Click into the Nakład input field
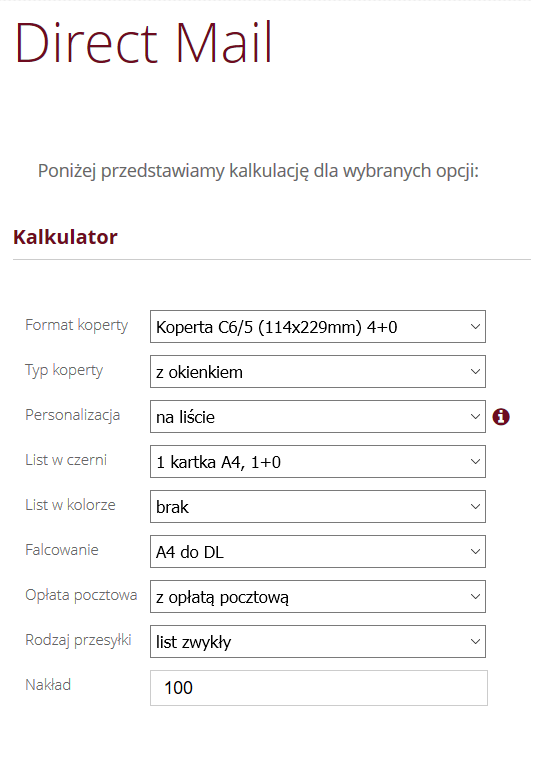 click(x=319, y=688)
